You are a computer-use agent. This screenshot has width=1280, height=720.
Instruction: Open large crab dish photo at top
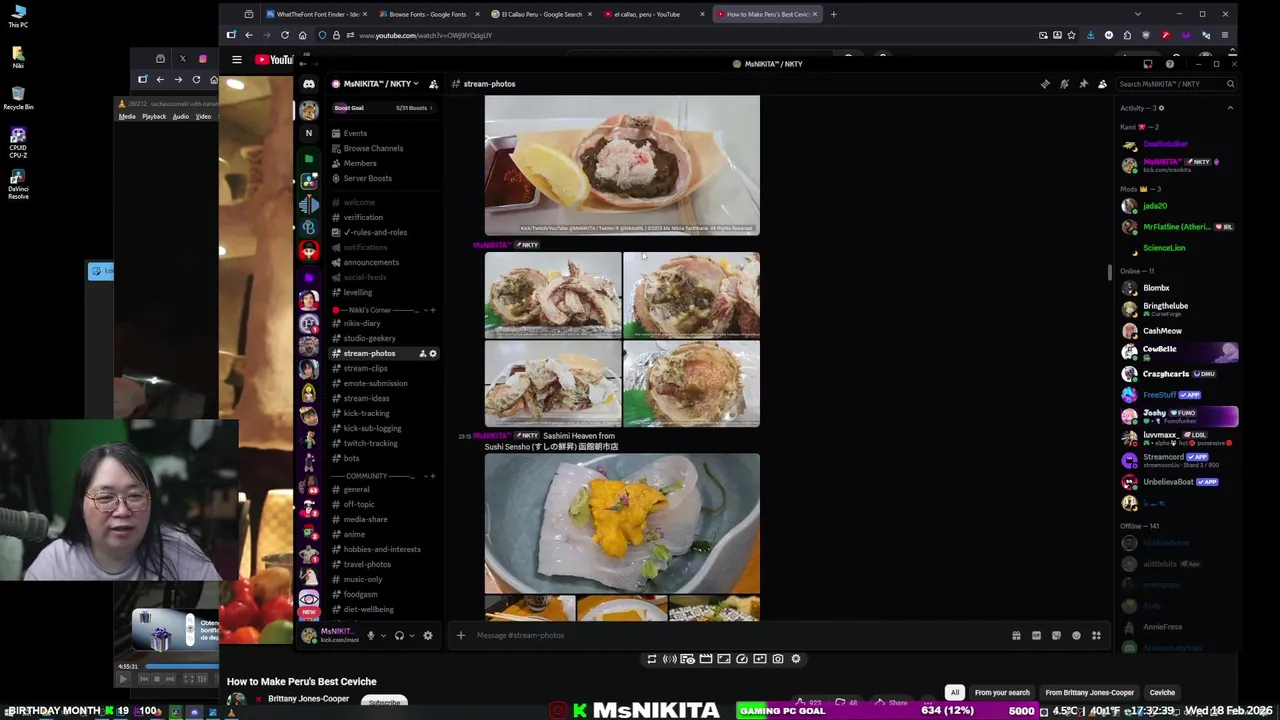622,165
